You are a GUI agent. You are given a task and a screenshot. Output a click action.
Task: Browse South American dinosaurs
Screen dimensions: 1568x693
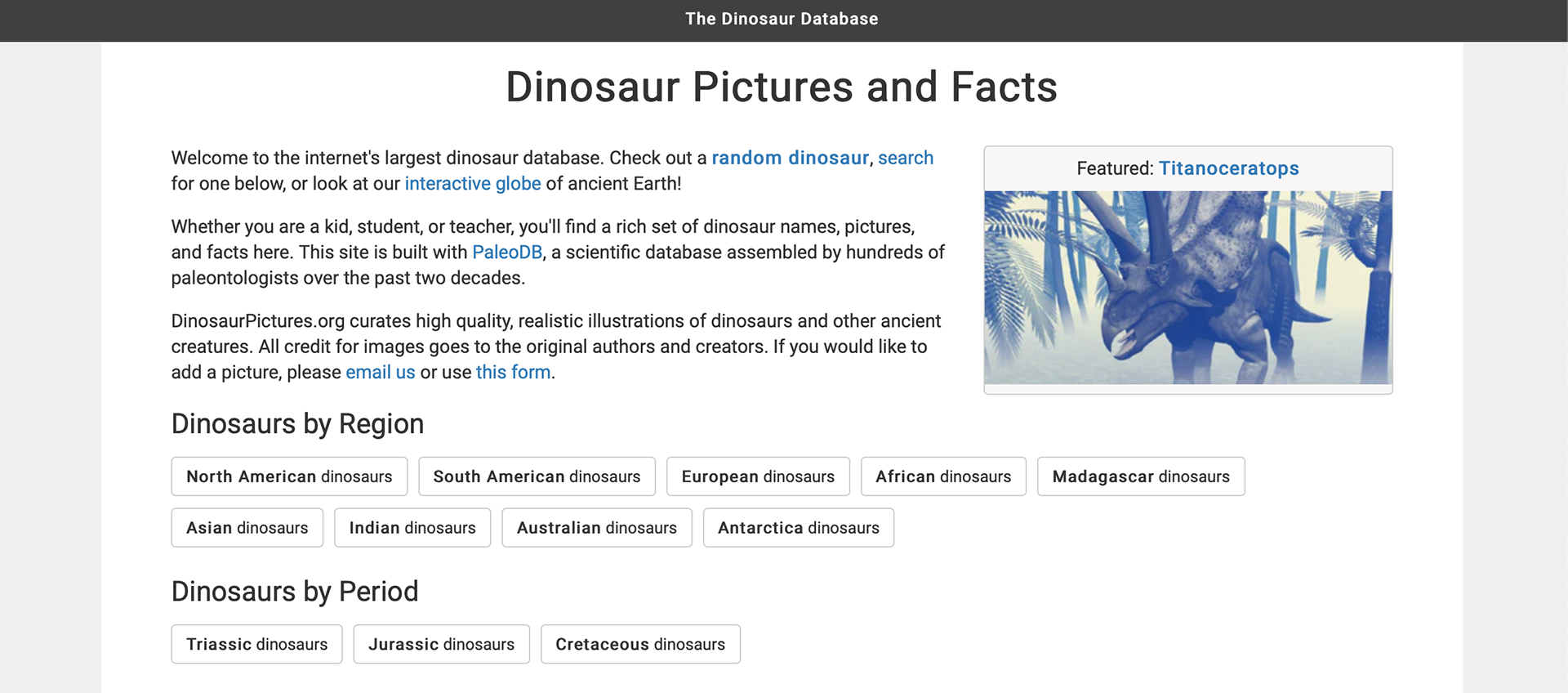537,476
